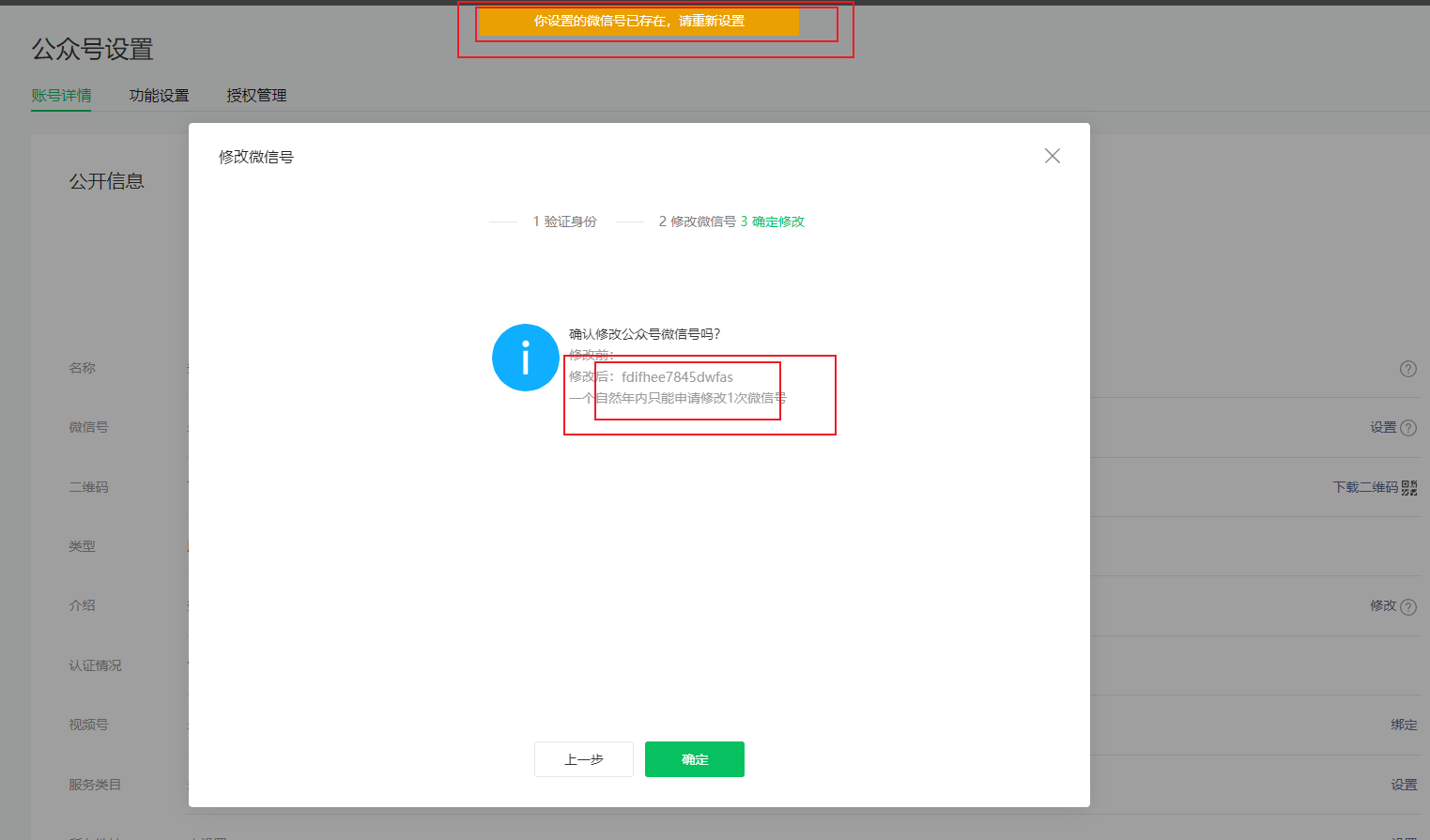Click help icon next to 介绍 修改
1430x840 pixels.
[x=1408, y=607]
